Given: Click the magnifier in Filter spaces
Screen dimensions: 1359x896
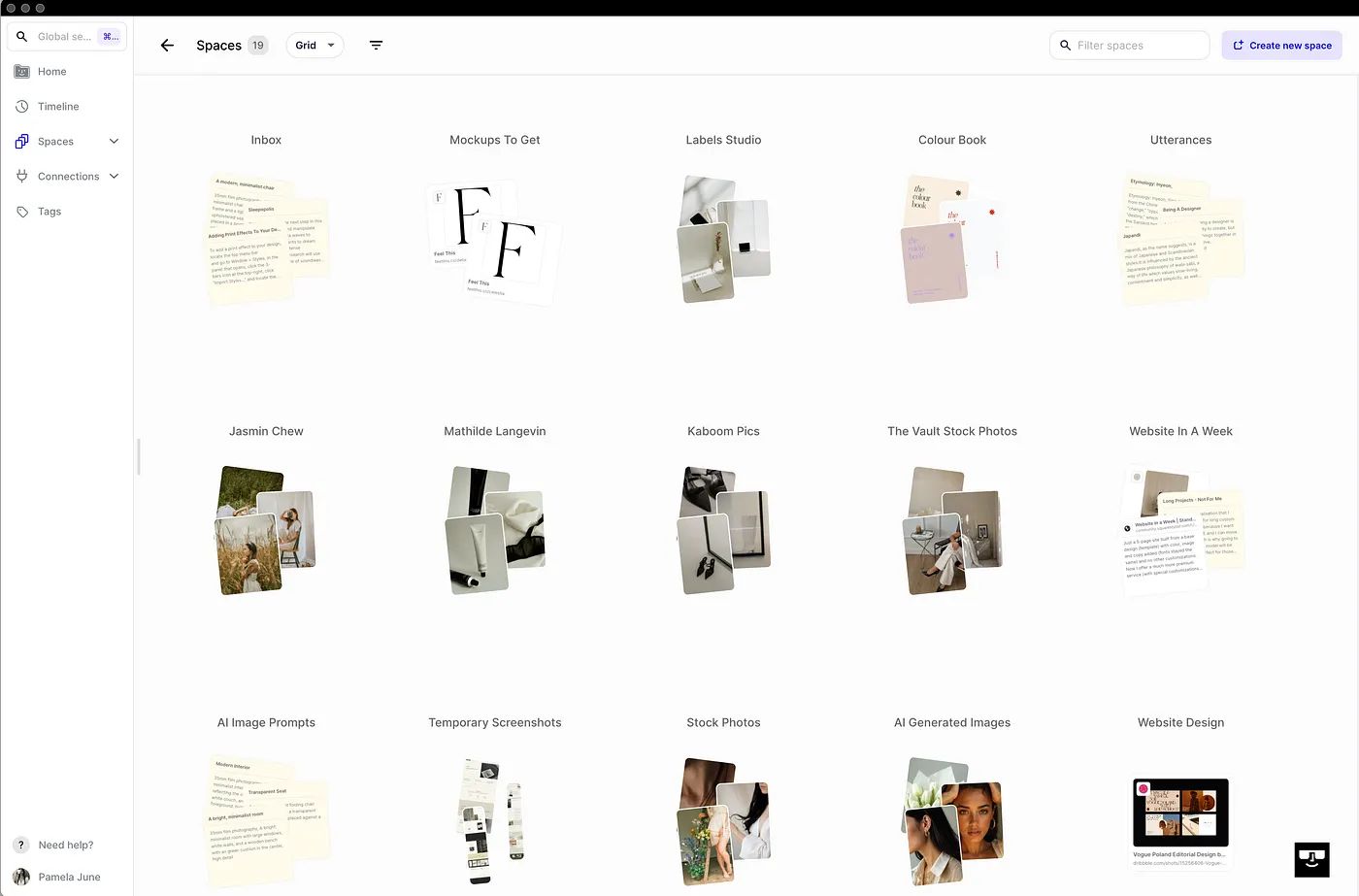Looking at the screenshot, I should [x=1065, y=46].
